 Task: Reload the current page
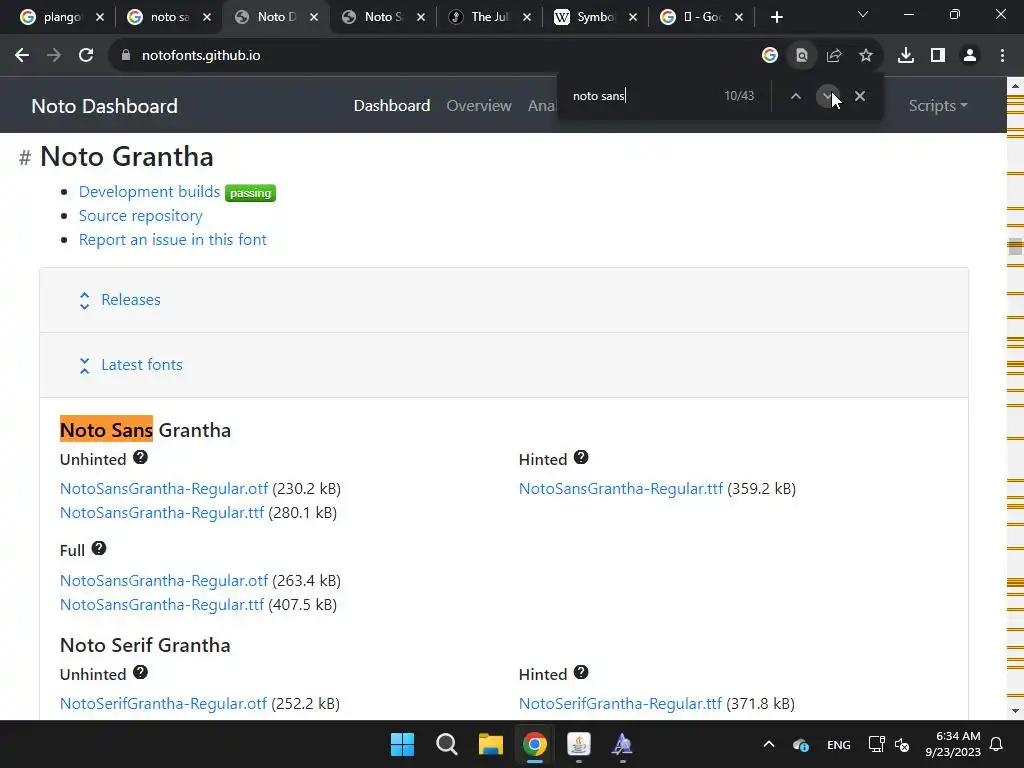(86, 56)
